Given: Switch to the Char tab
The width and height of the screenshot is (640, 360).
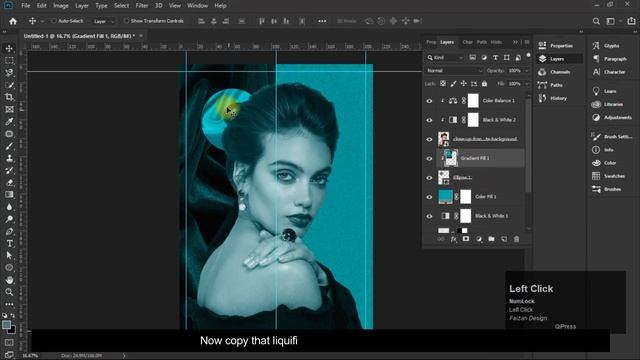Looking at the screenshot, I should point(467,42).
